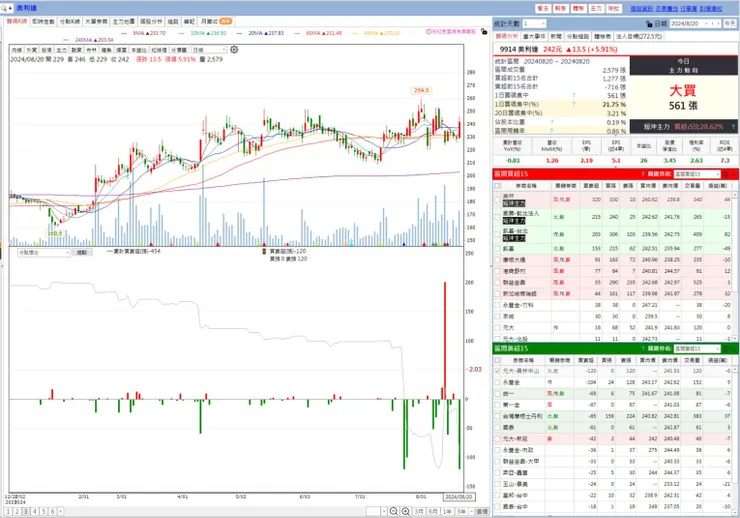740x518 pixels.
Task: Switch to the 即時走勢 tab
Action: 43,22
